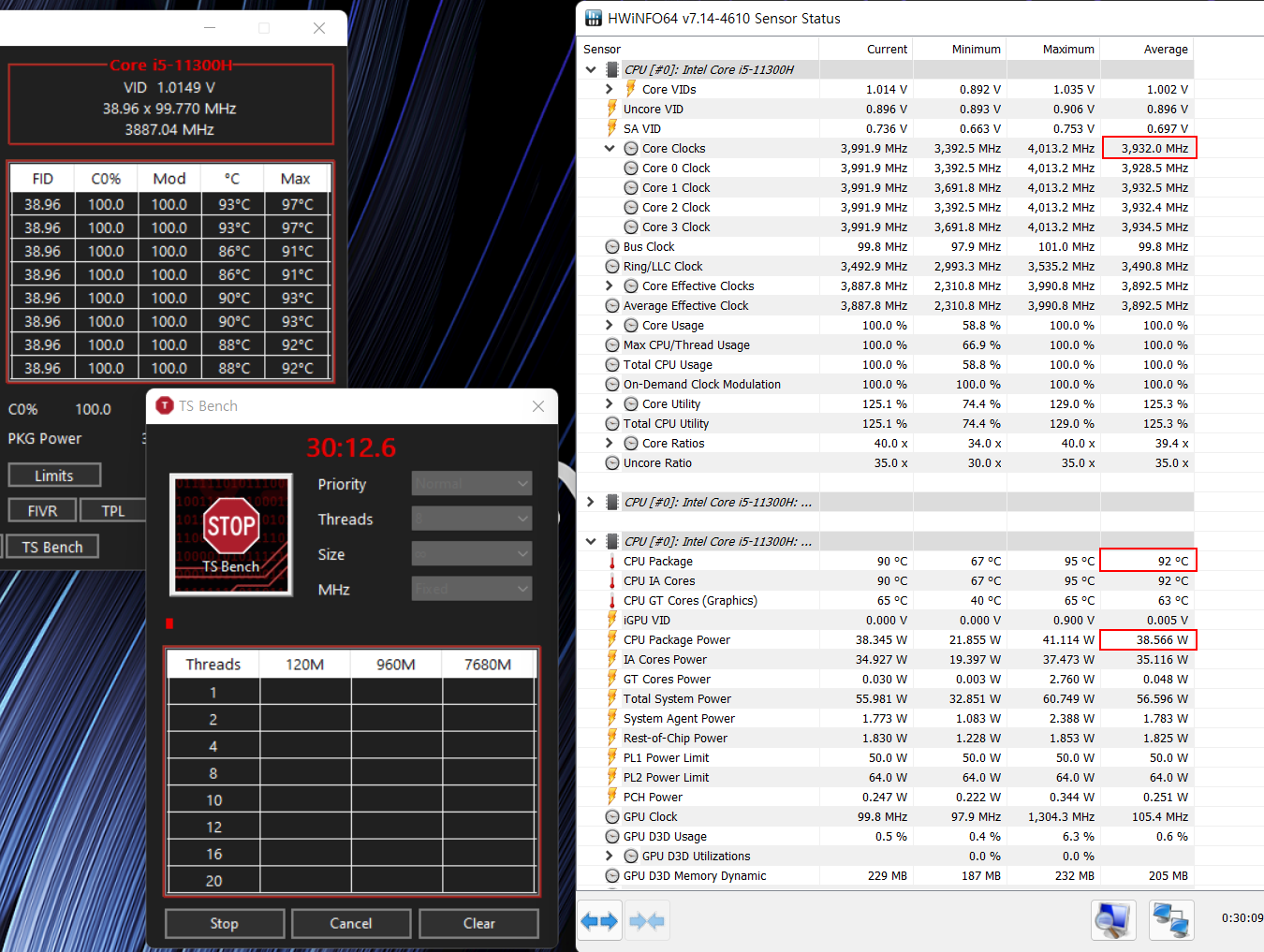Select the Core 0 Clock sensor row

click(x=886, y=168)
